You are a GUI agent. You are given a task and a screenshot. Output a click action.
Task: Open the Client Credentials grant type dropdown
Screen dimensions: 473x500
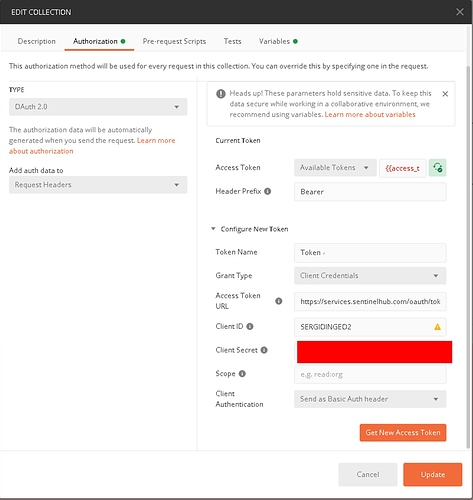370,276
